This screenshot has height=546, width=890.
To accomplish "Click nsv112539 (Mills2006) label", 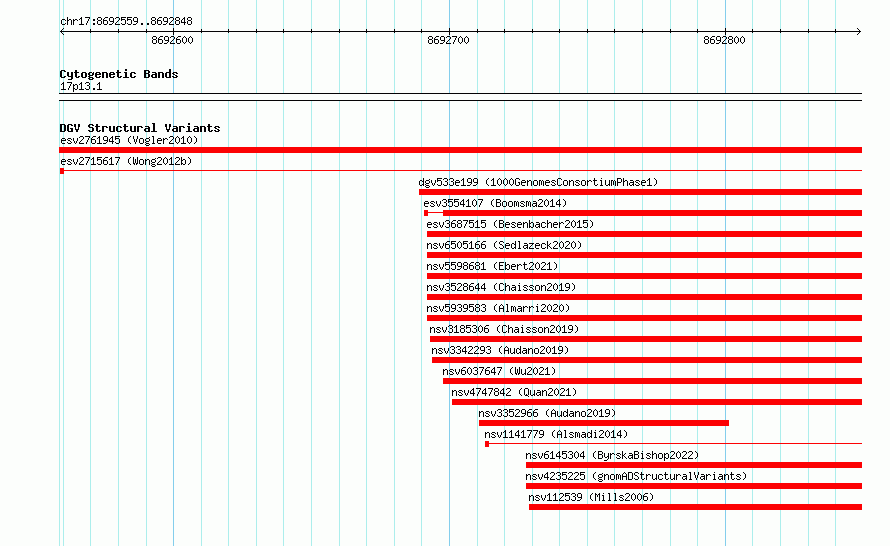I will click(591, 497).
